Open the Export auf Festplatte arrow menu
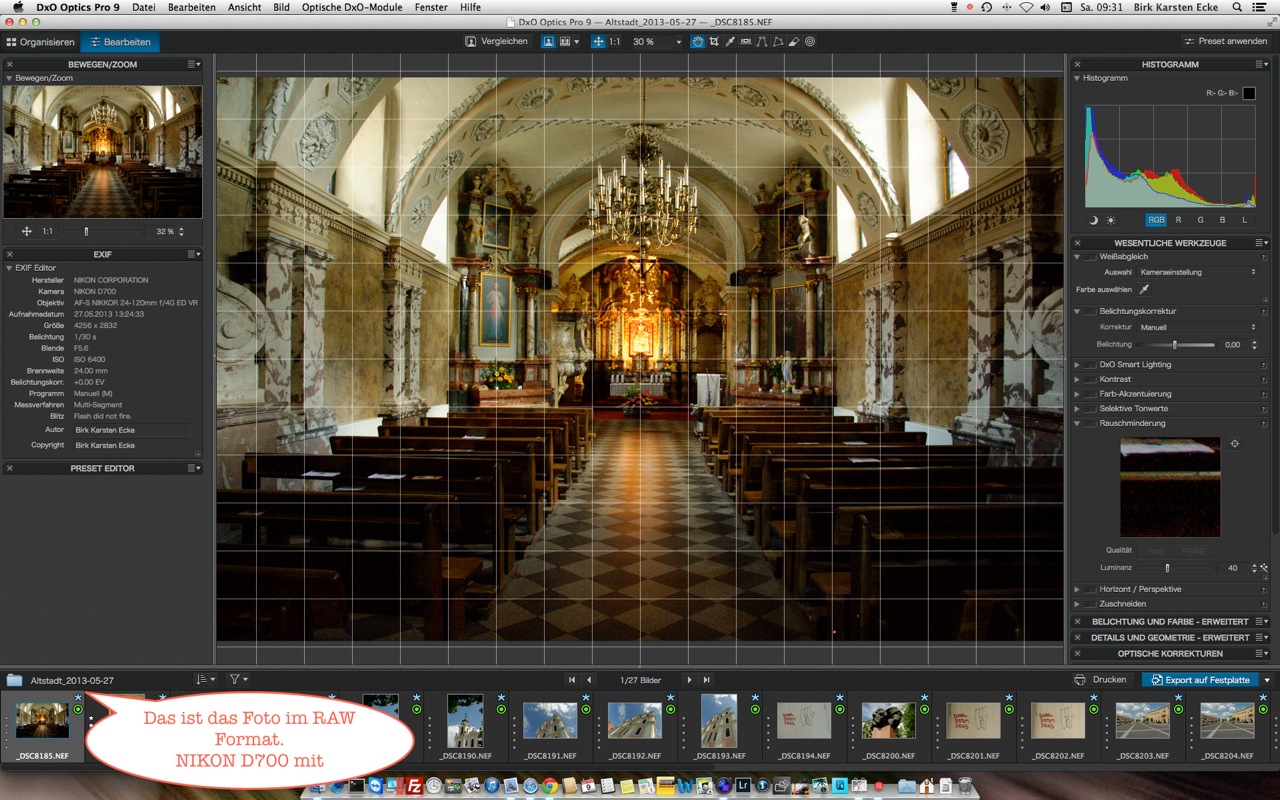 pyautogui.click(x=1267, y=680)
